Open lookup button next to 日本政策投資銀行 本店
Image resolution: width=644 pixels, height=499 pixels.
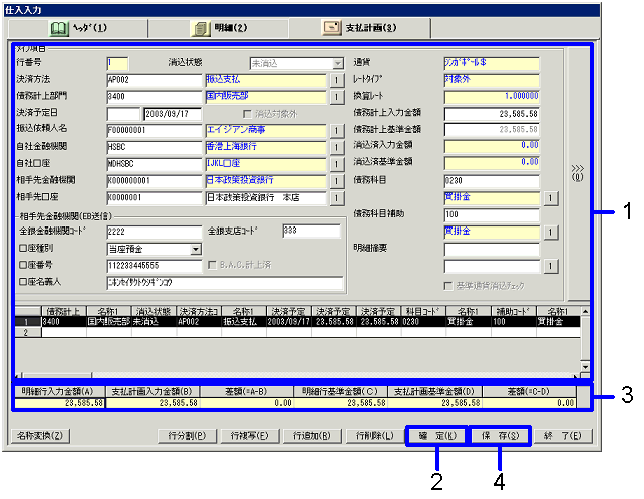click(336, 198)
